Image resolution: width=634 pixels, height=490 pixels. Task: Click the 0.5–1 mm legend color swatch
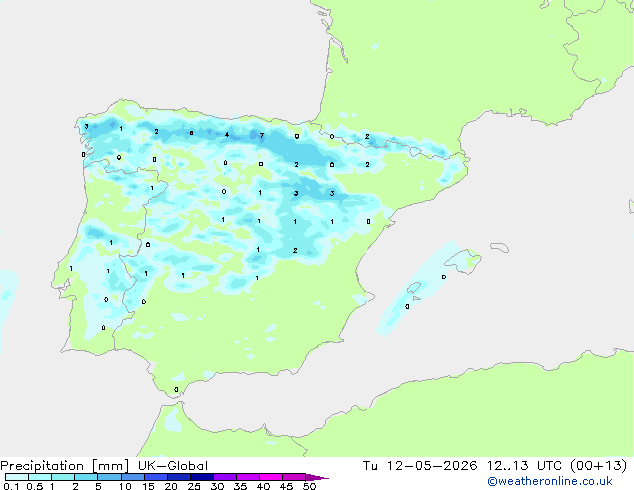pyautogui.click(x=40, y=477)
